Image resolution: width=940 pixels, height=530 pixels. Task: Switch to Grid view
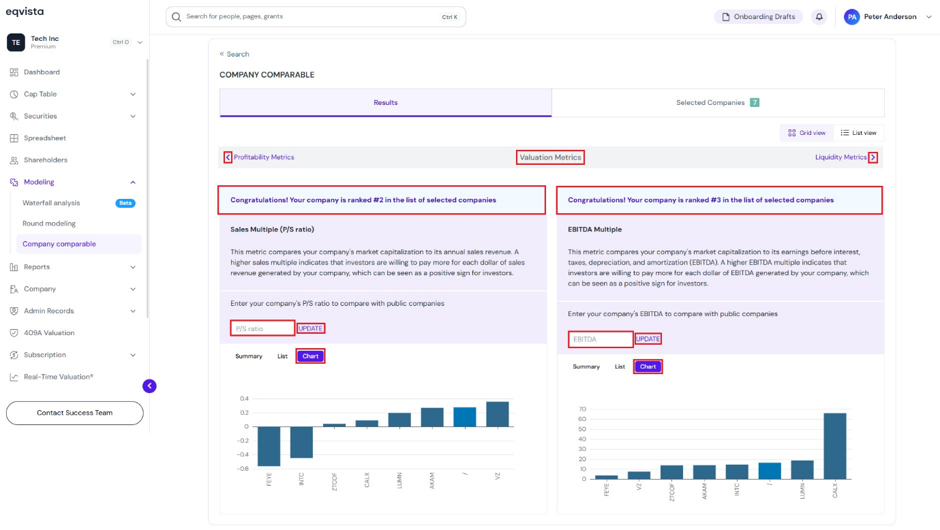tap(807, 133)
